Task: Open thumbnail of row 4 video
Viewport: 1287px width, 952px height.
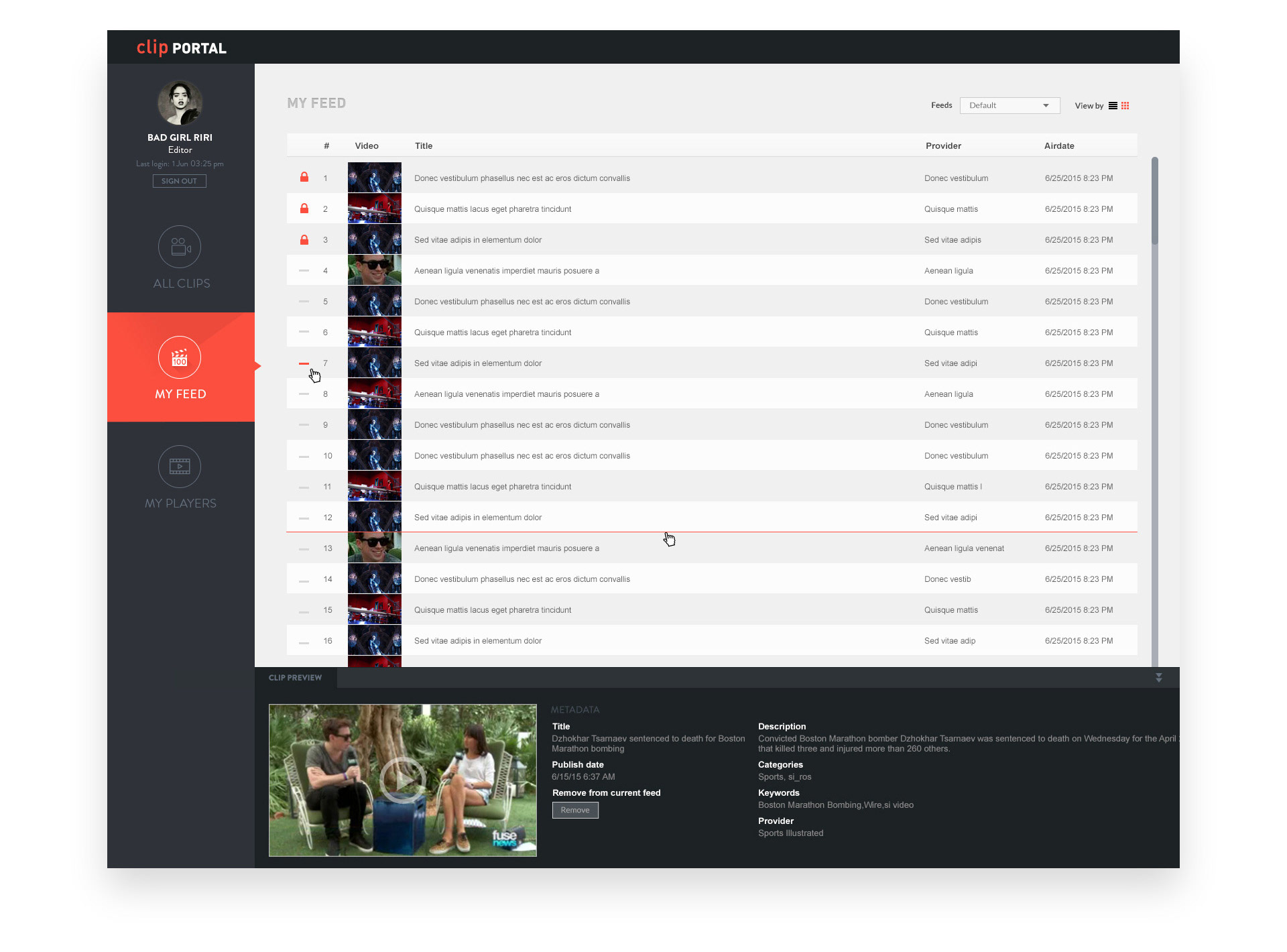Action: click(375, 270)
